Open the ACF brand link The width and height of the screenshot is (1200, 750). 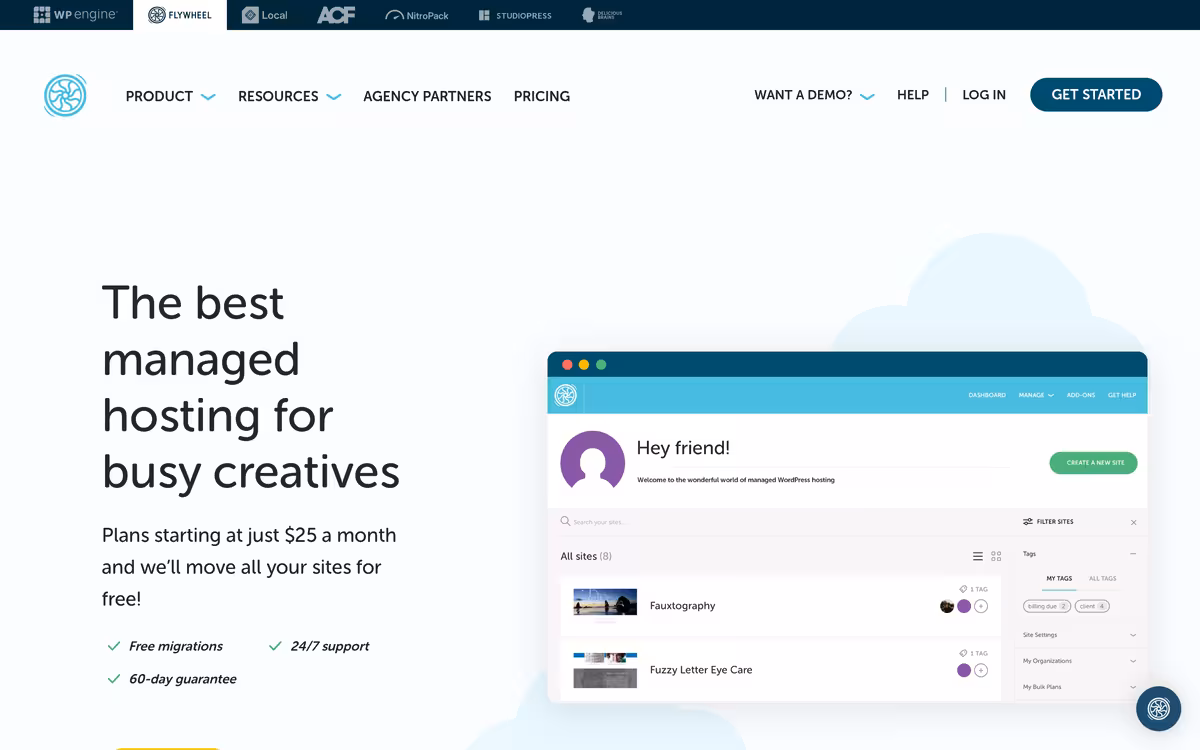tap(336, 15)
